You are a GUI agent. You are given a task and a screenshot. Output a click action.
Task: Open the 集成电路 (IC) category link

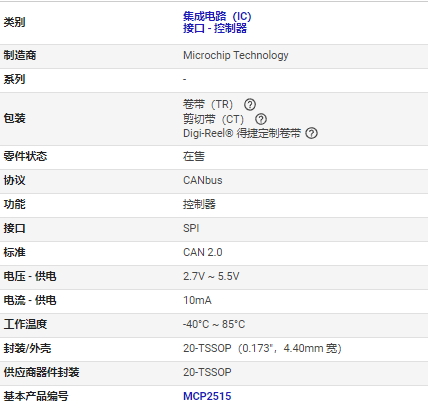[217, 16]
